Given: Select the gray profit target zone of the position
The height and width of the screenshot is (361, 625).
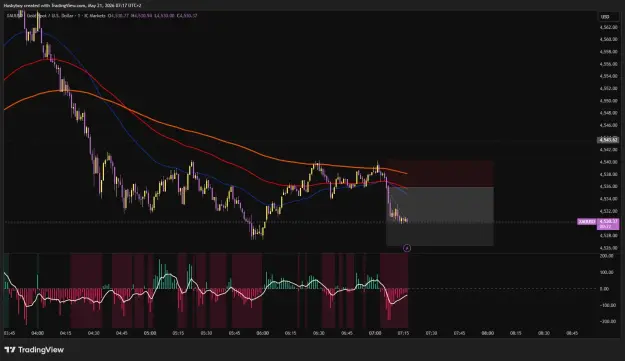Looking at the screenshot, I should (x=440, y=216).
